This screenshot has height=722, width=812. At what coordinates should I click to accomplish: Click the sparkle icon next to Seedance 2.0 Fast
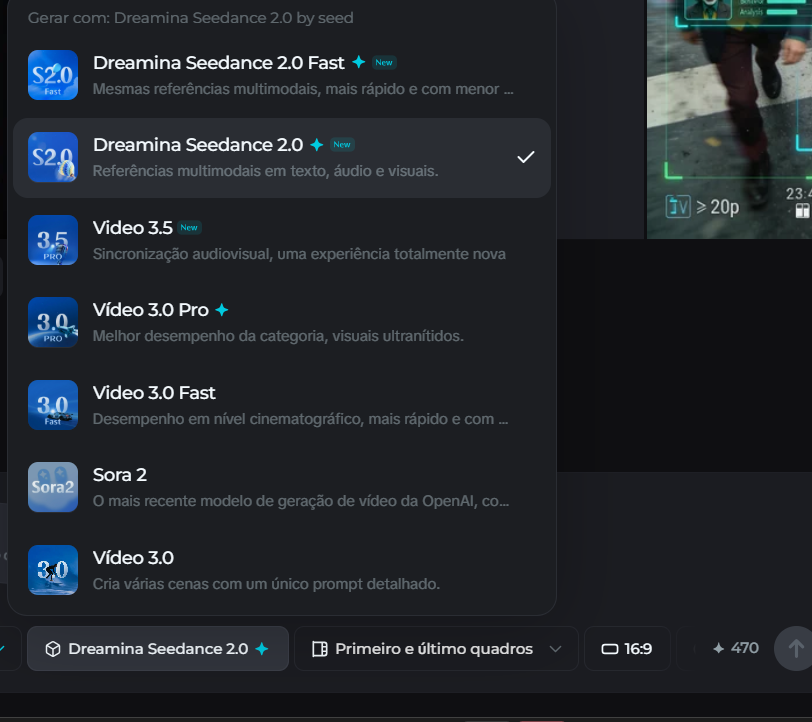click(x=358, y=62)
